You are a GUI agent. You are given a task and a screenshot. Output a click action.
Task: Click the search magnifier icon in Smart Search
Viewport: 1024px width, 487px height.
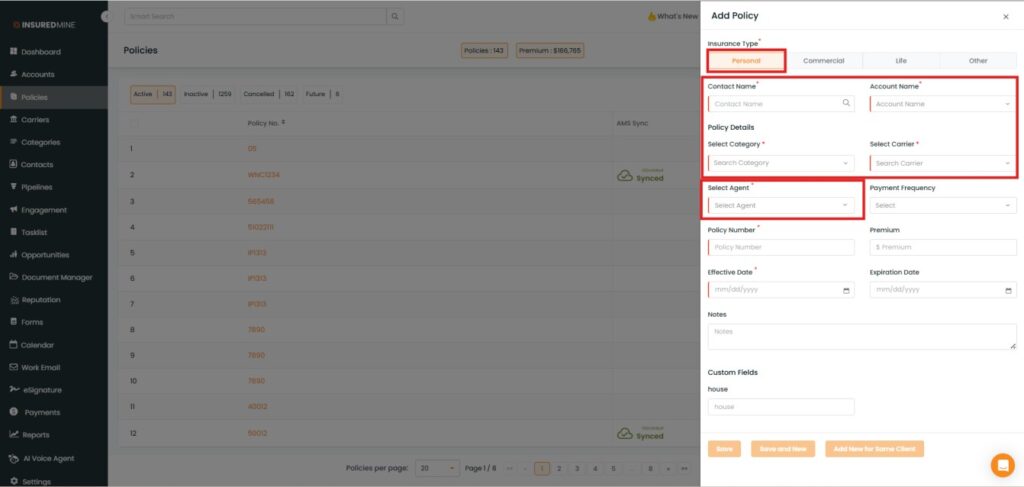click(395, 17)
